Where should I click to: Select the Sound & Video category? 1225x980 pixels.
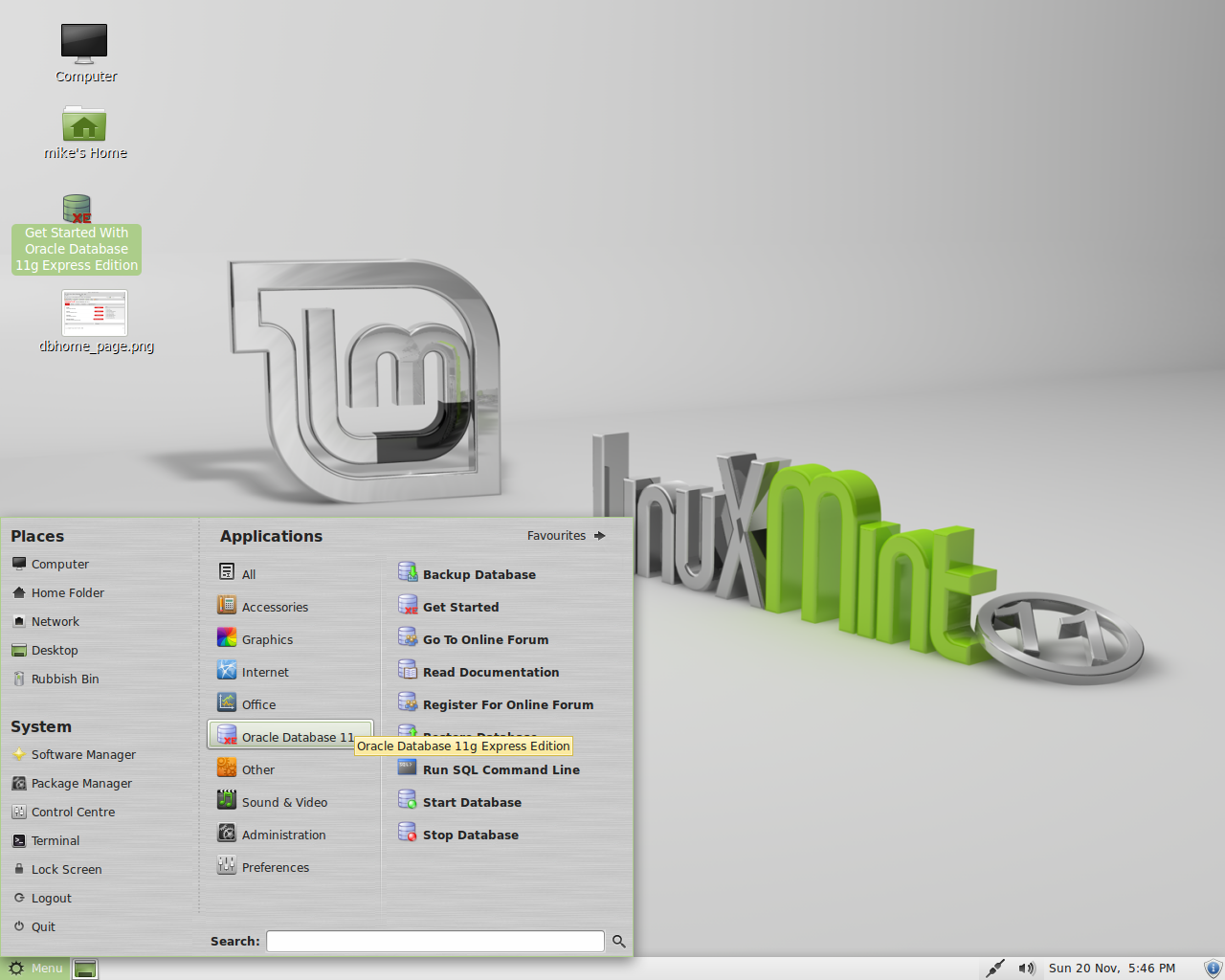(x=273, y=802)
